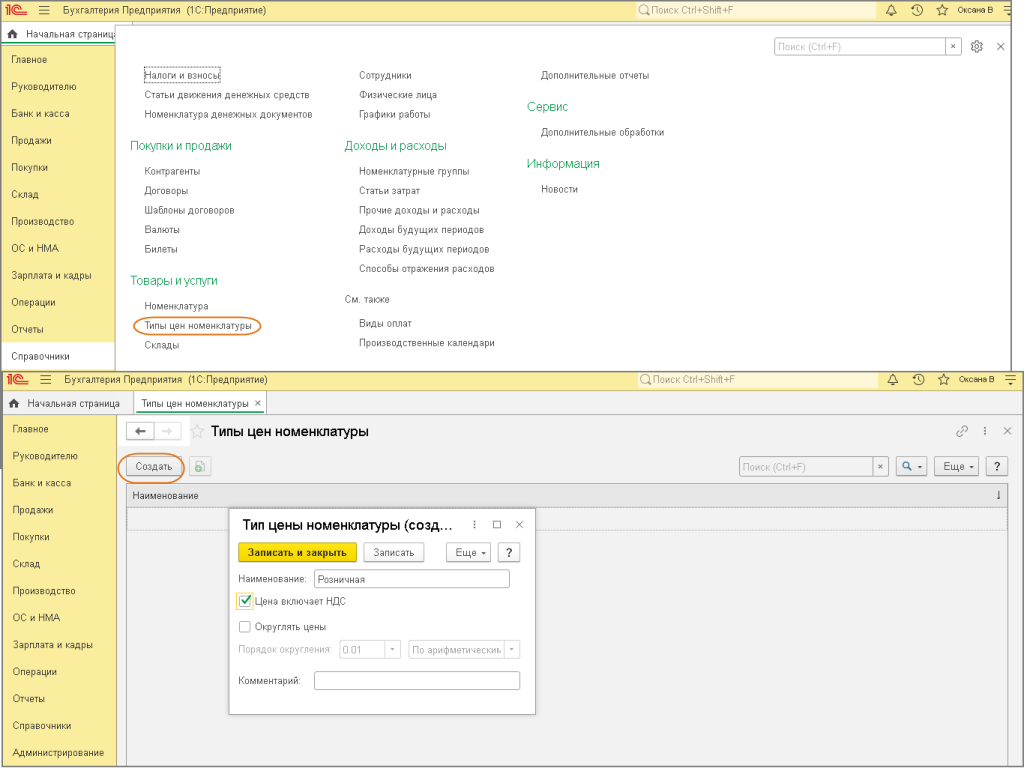This screenshot has width=1024, height=768.
Task: Select Контрагенты in the Справочники menu
Action: [172, 171]
